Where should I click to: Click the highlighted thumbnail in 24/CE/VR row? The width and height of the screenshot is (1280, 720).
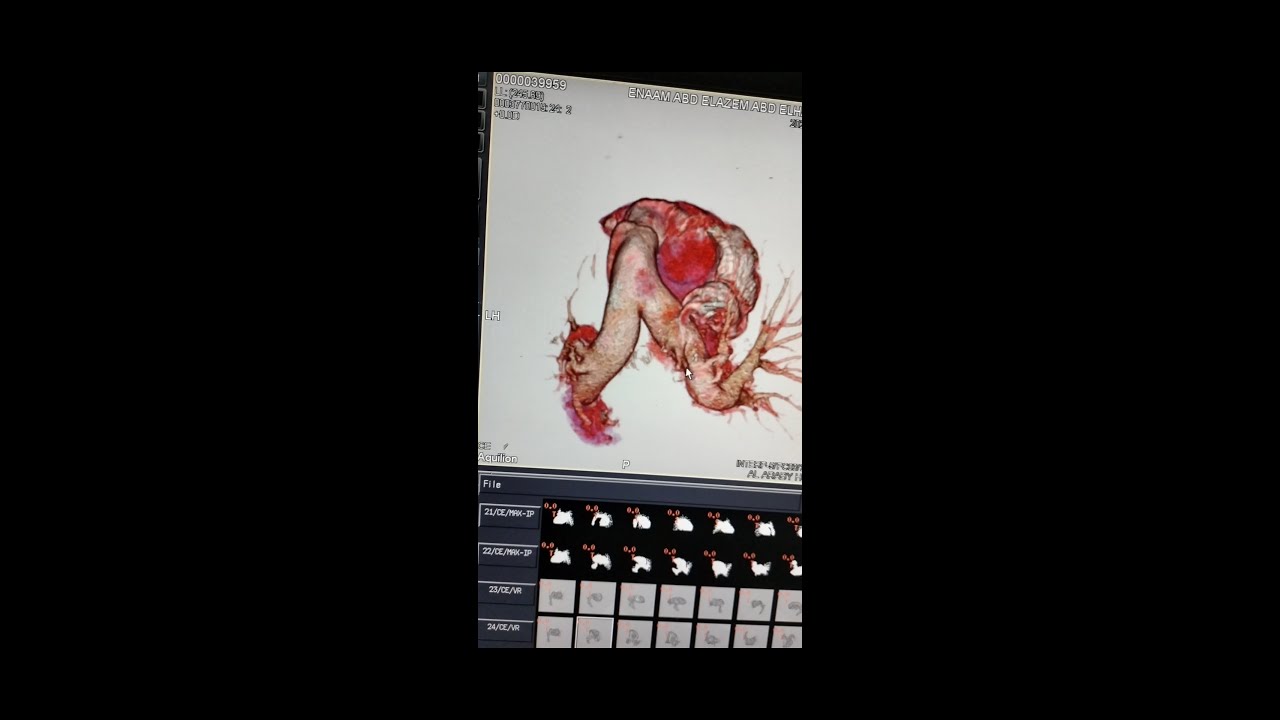tap(594, 633)
